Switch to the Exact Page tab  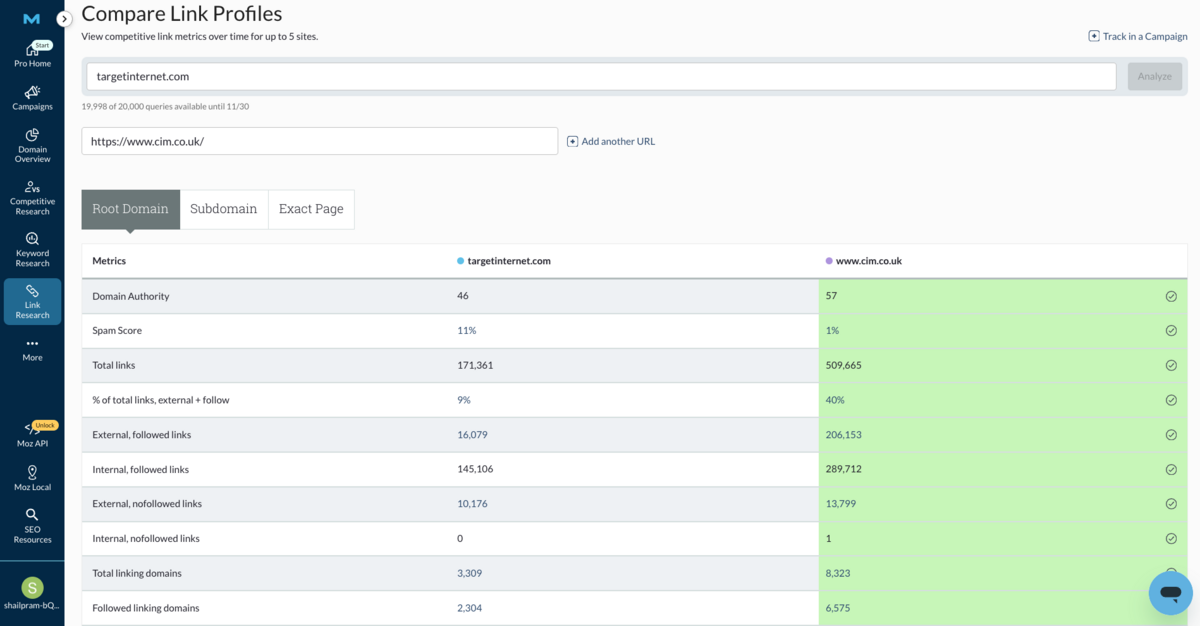coord(311,209)
